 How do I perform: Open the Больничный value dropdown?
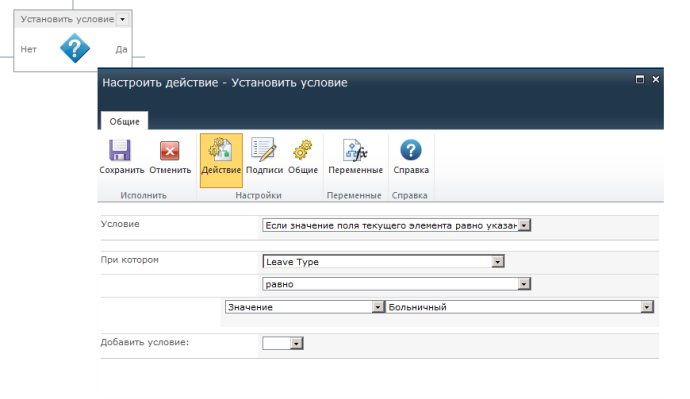pos(519,307)
